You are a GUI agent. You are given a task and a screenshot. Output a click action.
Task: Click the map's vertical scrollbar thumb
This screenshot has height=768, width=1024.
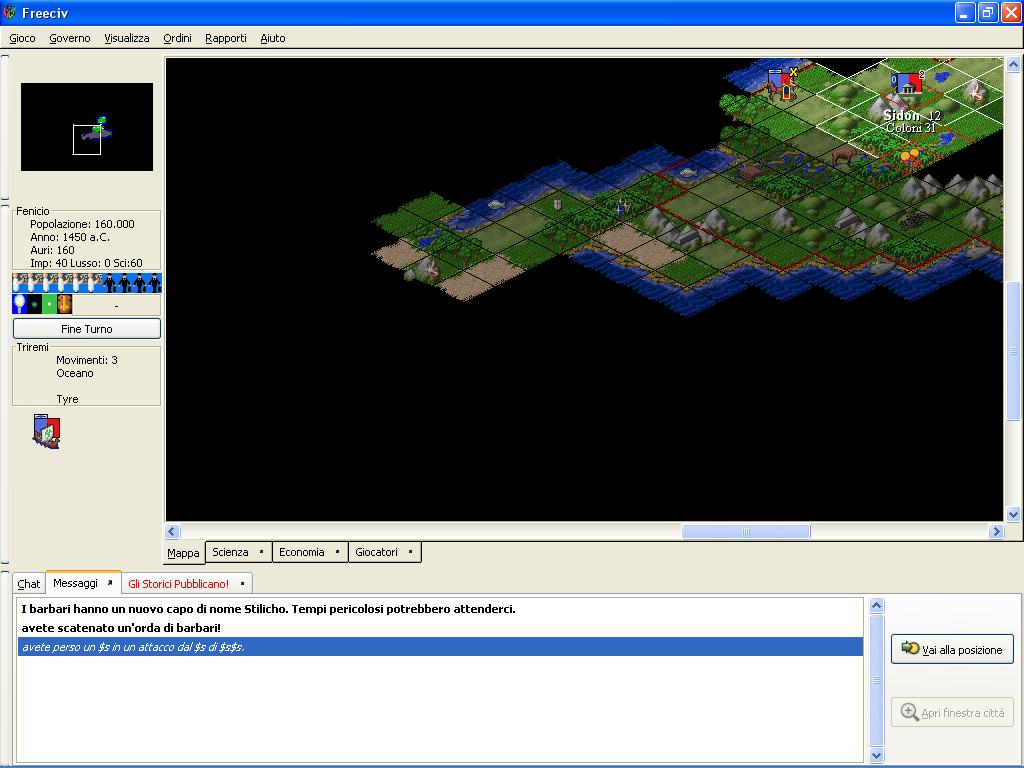pyautogui.click(x=1013, y=351)
